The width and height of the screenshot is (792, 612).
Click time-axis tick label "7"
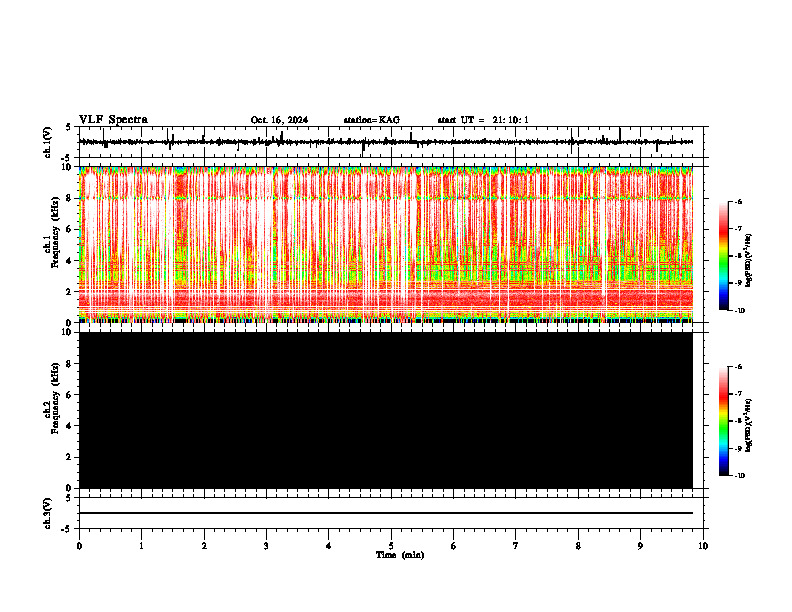(x=516, y=546)
